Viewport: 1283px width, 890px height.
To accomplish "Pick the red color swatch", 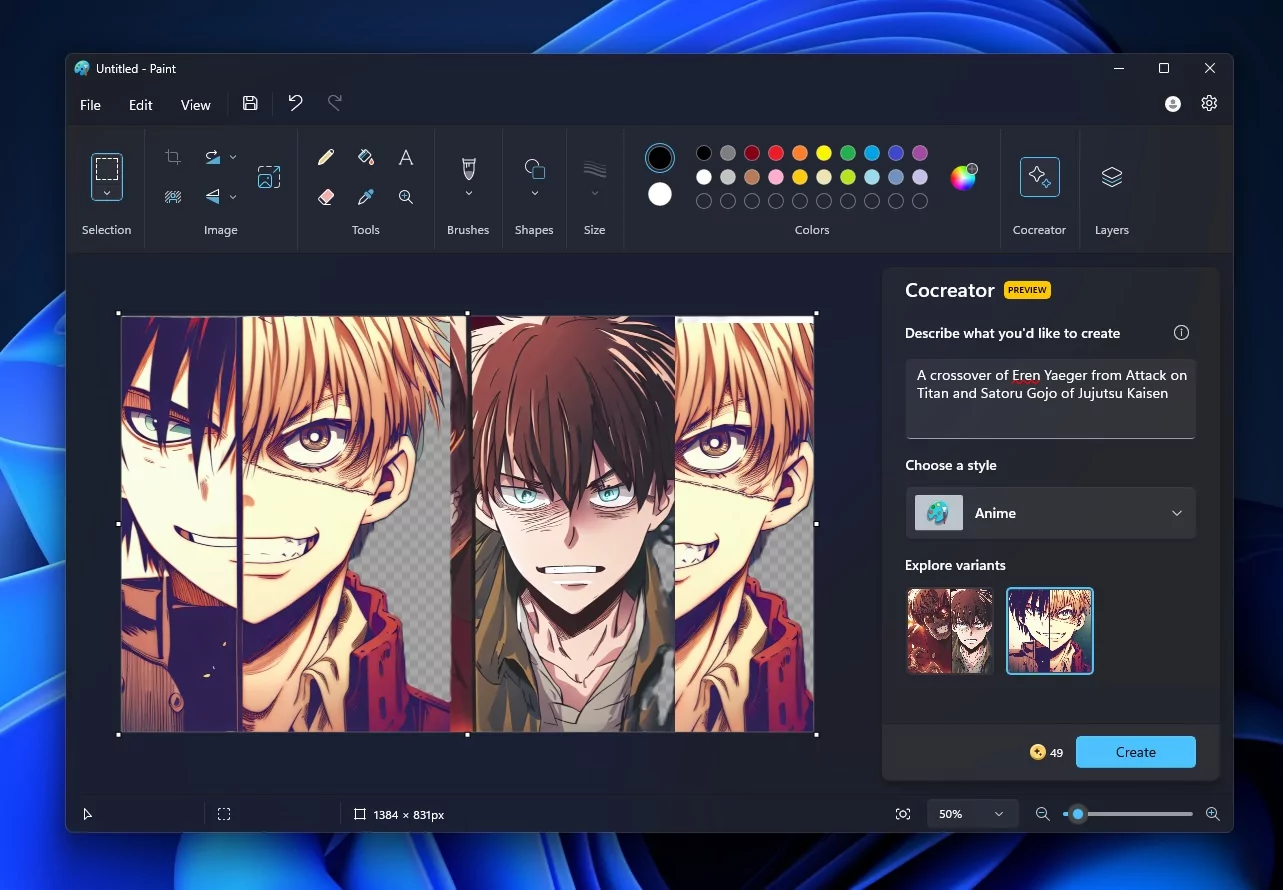I will (776, 153).
